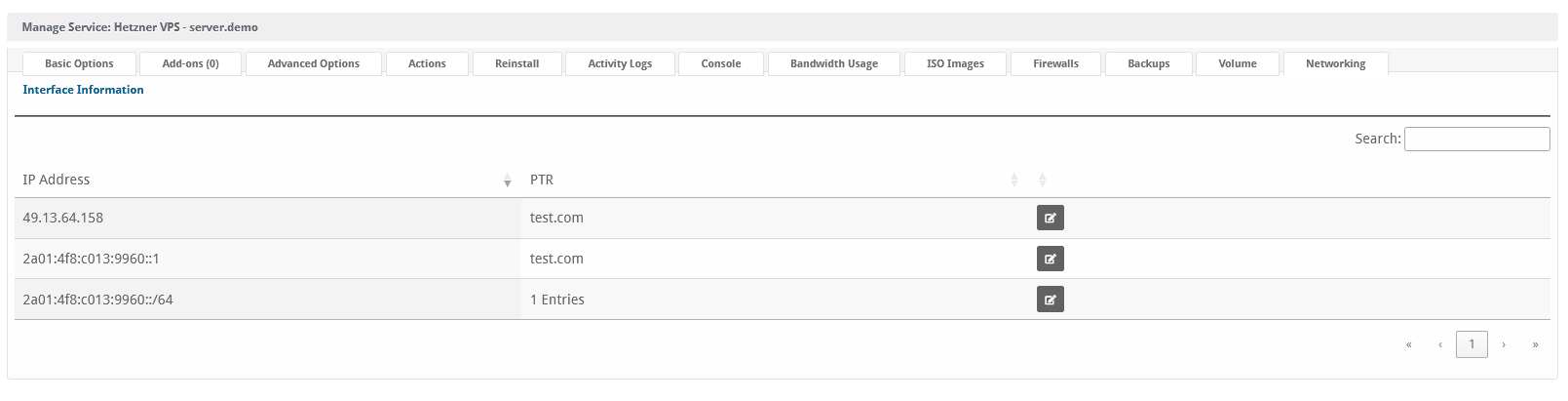Select page 1 in pagination
Image resolution: width=1568 pixels, height=401 pixels.
tap(1472, 344)
